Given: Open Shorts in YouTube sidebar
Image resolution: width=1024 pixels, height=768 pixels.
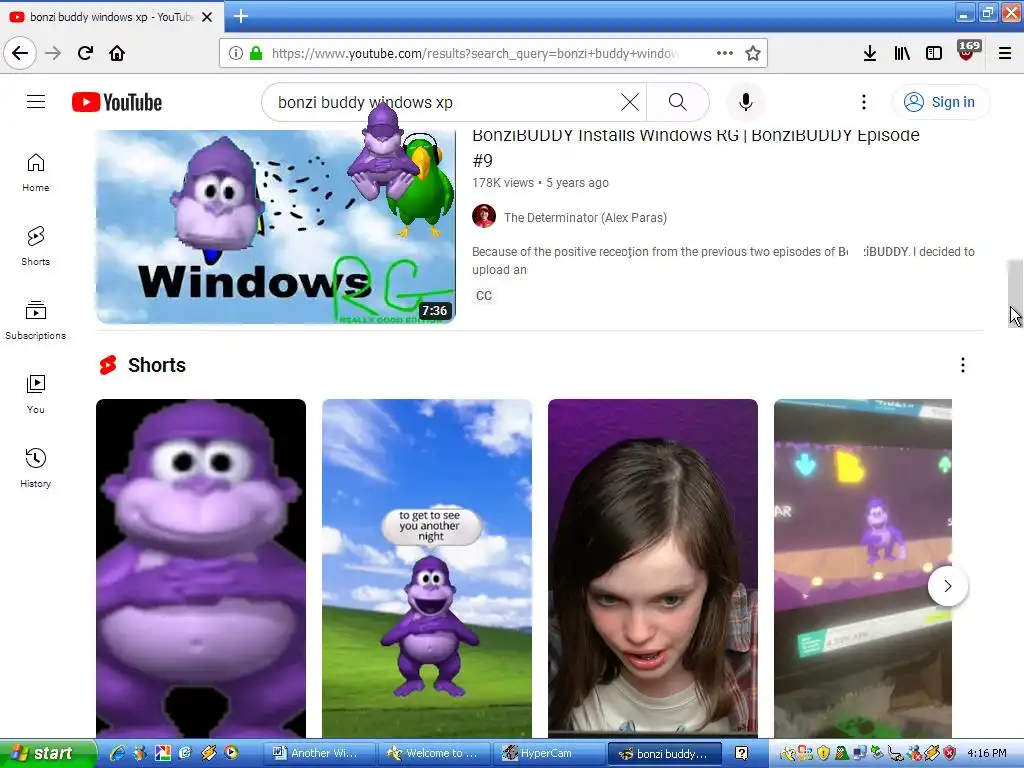Looking at the screenshot, I should [x=35, y=246].
